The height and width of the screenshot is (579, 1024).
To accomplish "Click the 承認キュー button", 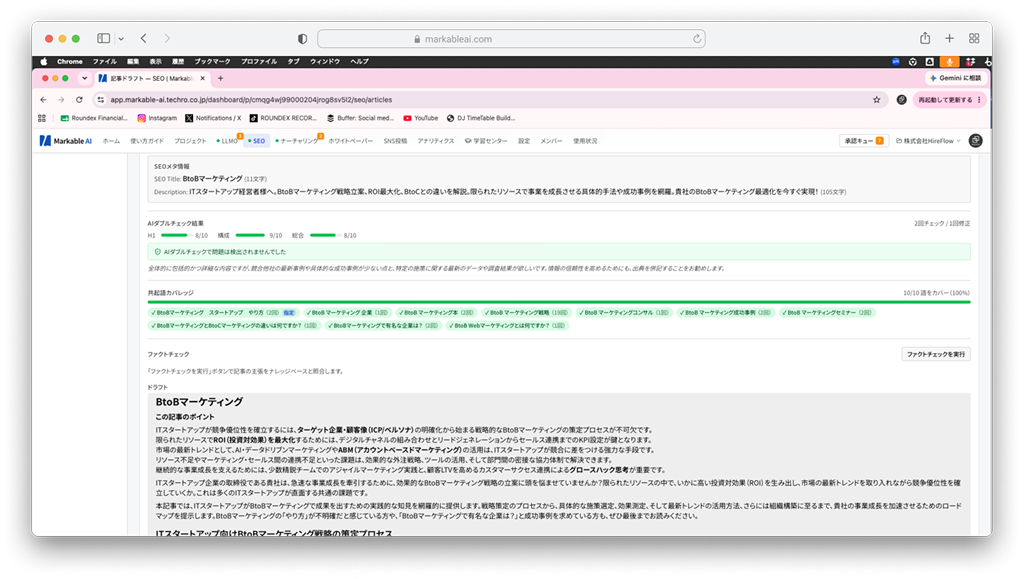I will 863,141.
